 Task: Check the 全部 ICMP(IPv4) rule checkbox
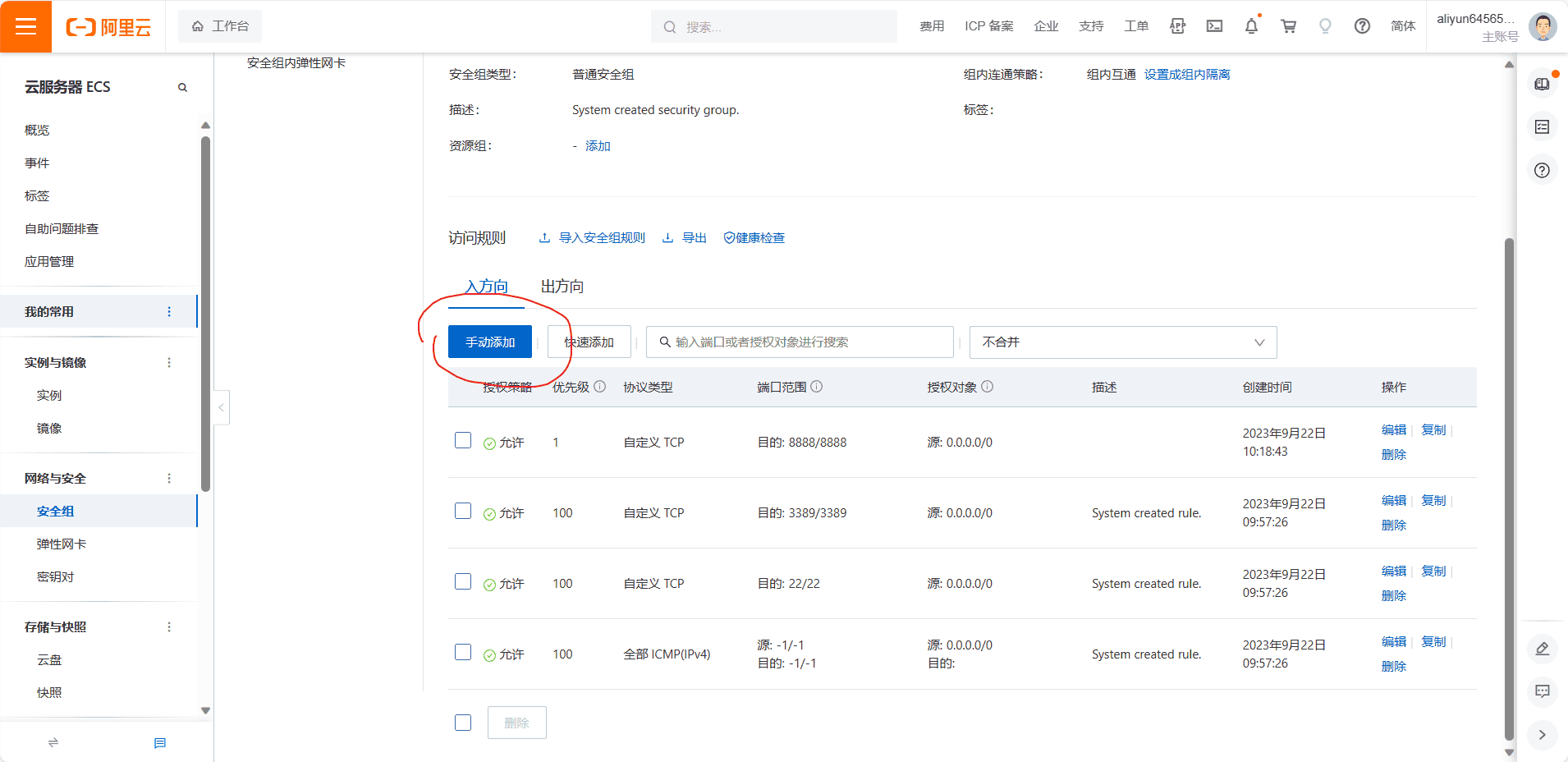(x=463, y=651)
